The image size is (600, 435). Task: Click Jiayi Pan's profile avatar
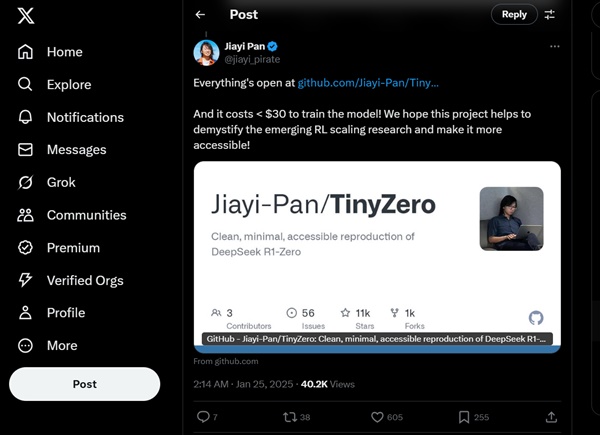[x=207, y=52]
